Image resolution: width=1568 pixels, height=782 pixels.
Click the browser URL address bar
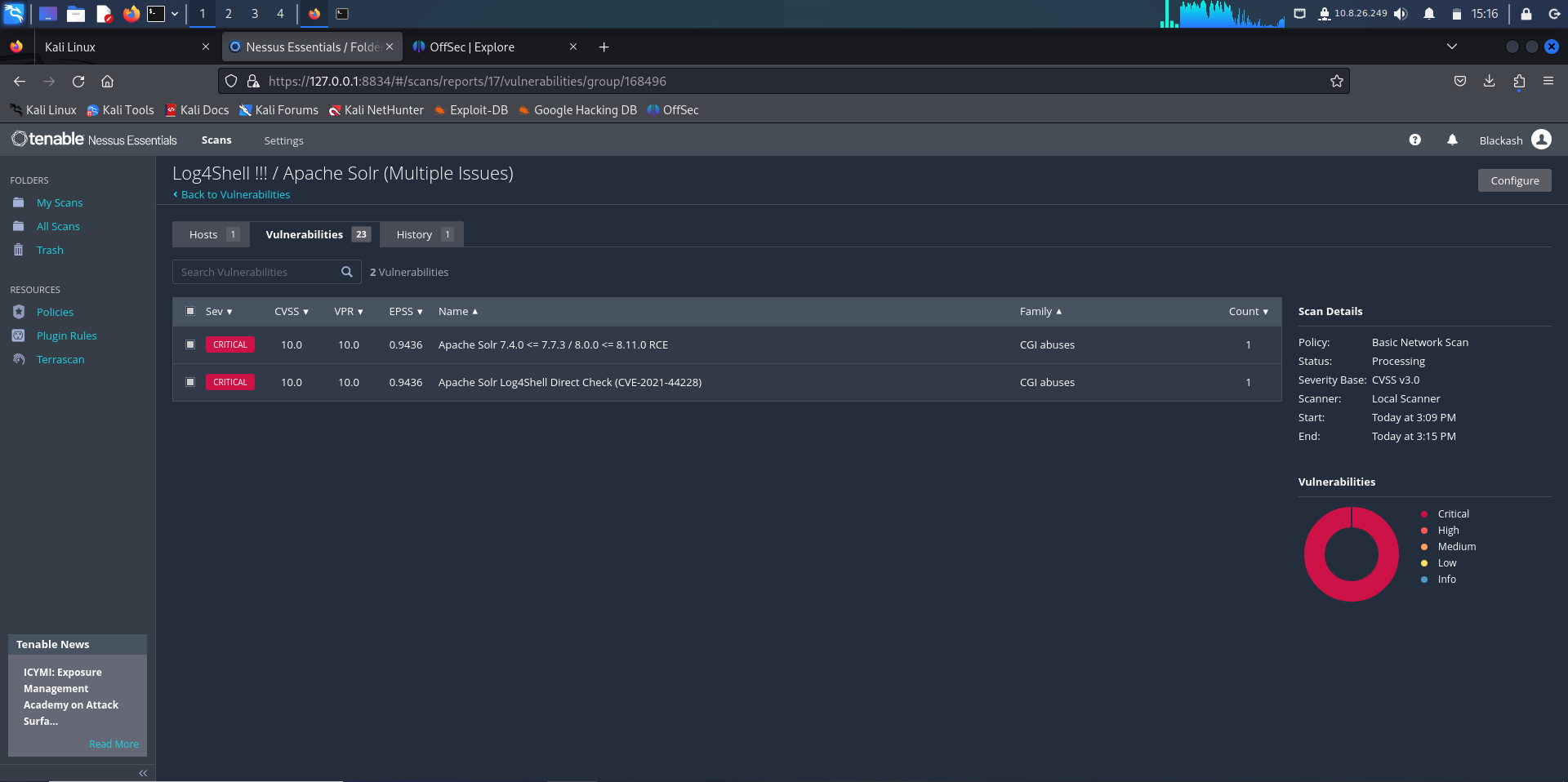784,81
